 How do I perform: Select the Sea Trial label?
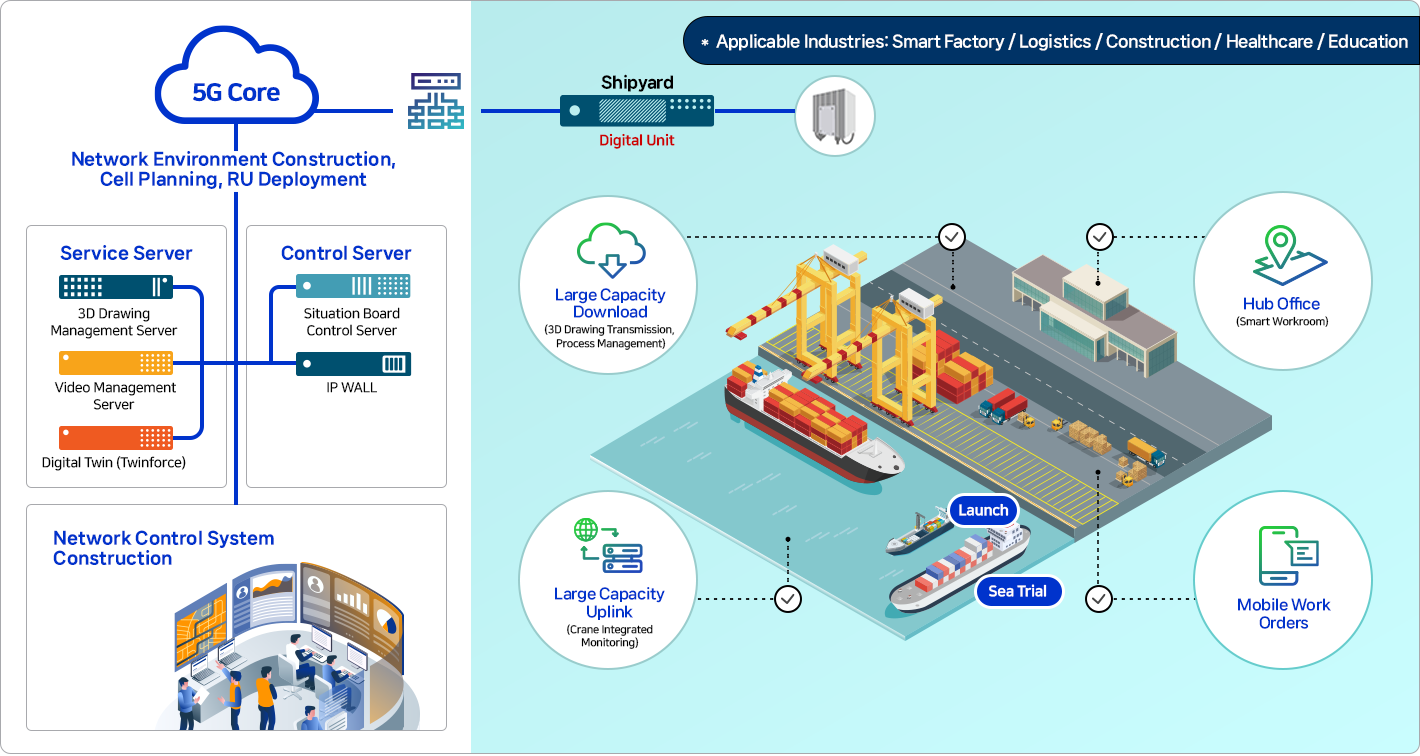click(x=1017, y=591)
